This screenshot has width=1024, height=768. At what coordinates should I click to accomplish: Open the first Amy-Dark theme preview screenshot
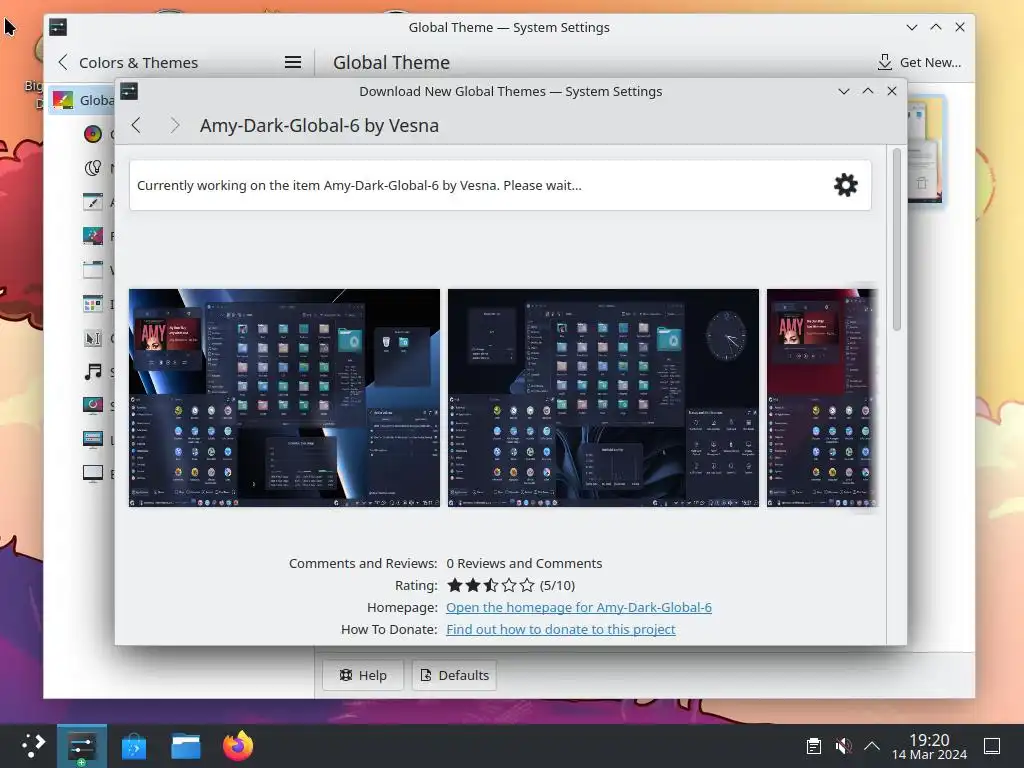tap(284, 398)
